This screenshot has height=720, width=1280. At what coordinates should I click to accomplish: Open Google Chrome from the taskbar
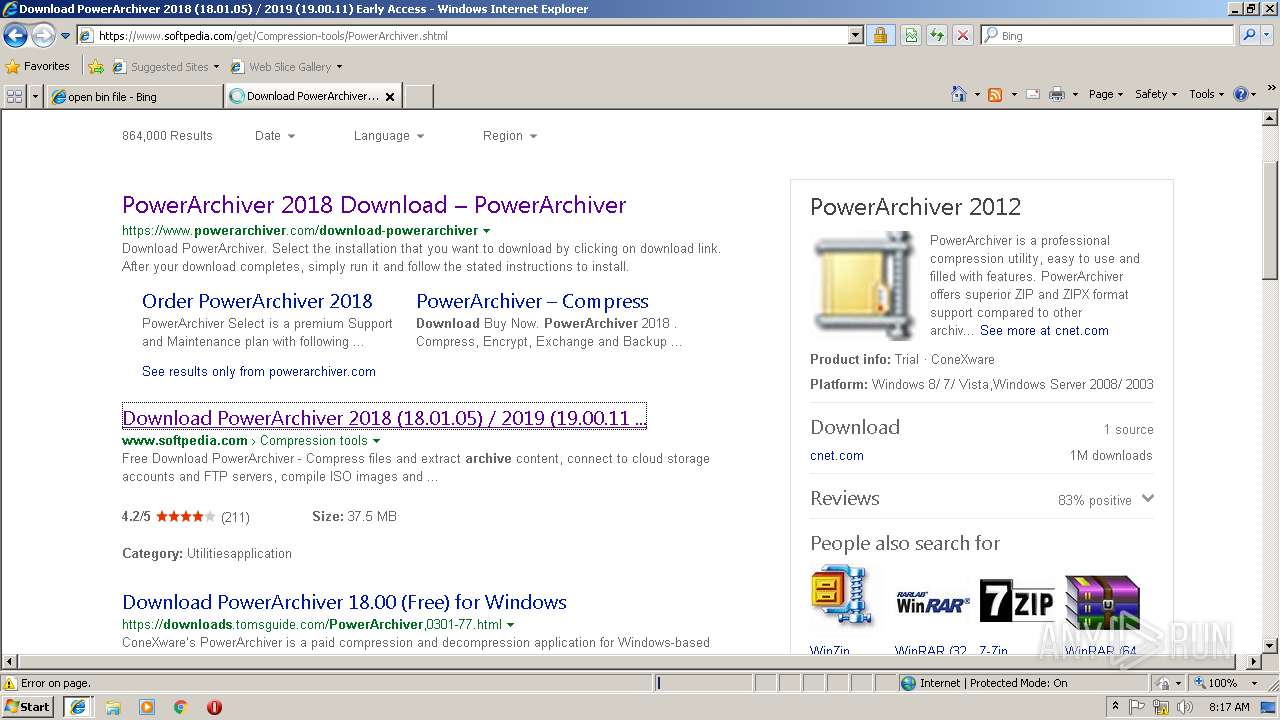[x=181, y=707]
